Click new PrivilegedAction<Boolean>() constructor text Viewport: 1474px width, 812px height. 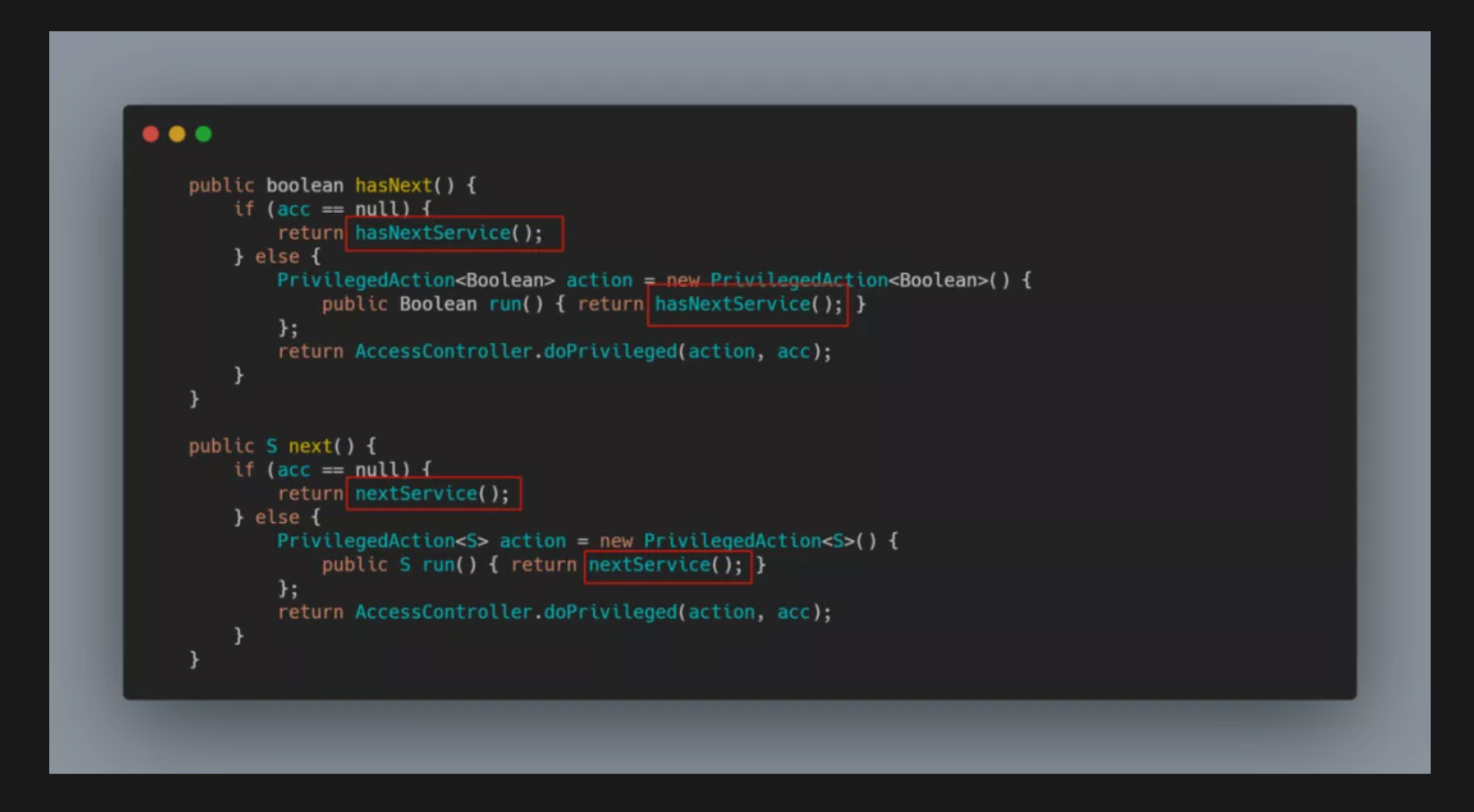[838, 280]
